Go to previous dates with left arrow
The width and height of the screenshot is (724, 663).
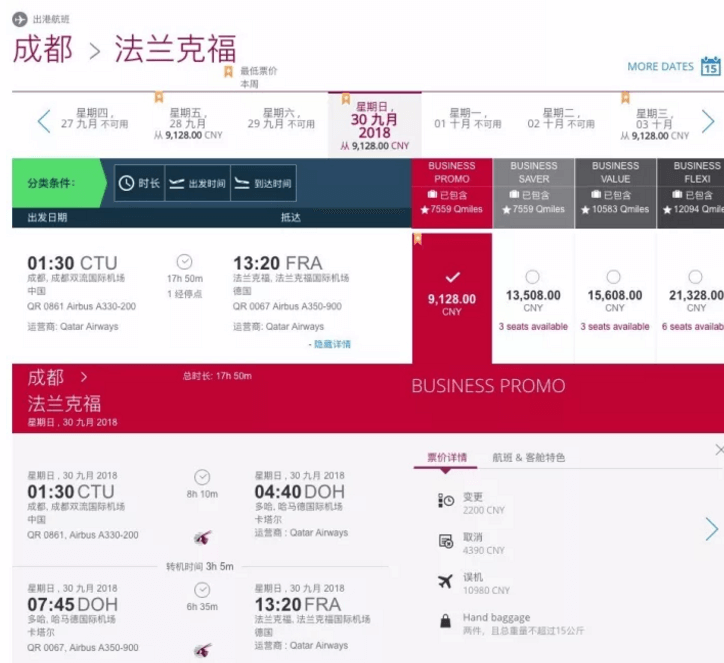pos(44,122)
